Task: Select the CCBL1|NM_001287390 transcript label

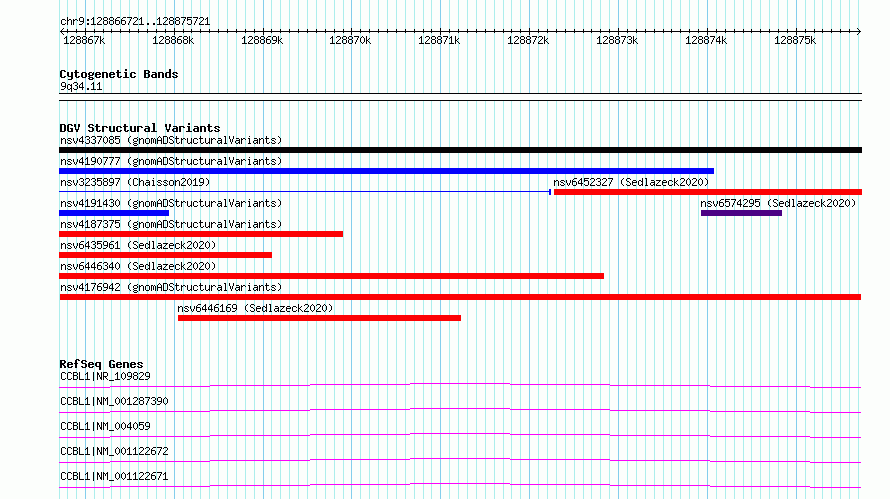Action: coord(114,401)
